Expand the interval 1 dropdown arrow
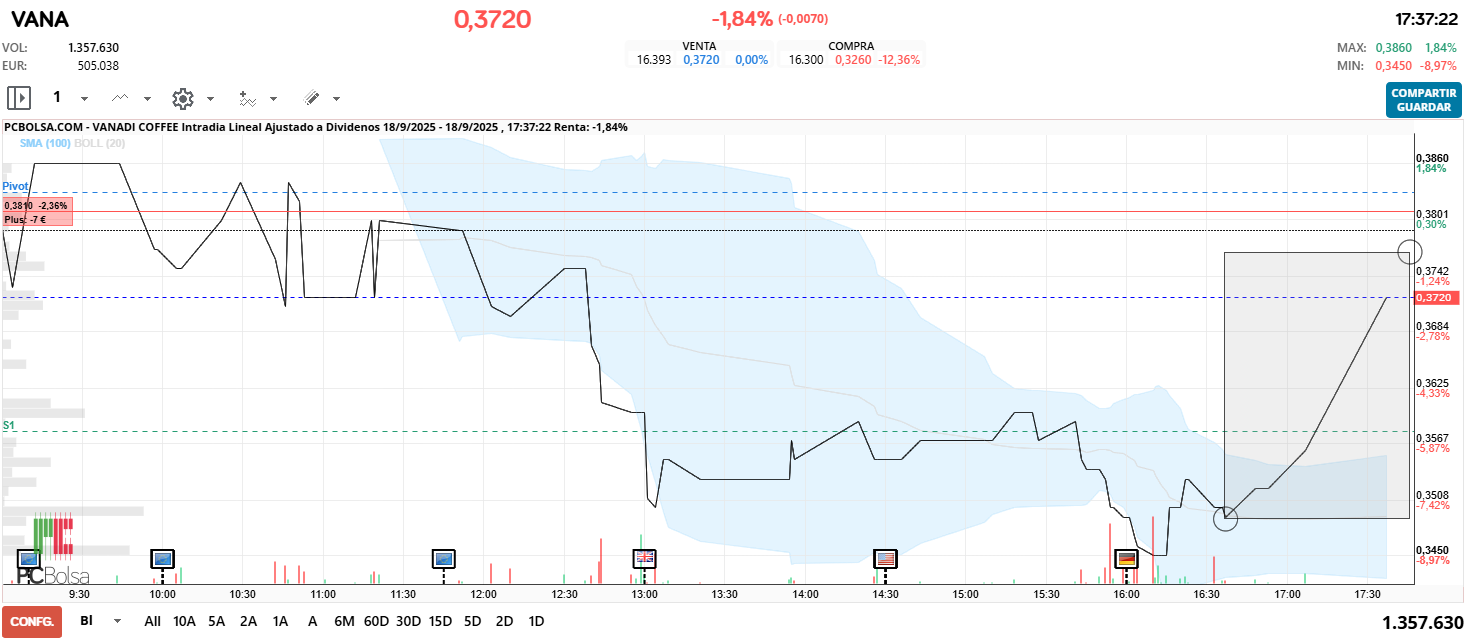1477x643 pixels. click(x=84, y=99)
